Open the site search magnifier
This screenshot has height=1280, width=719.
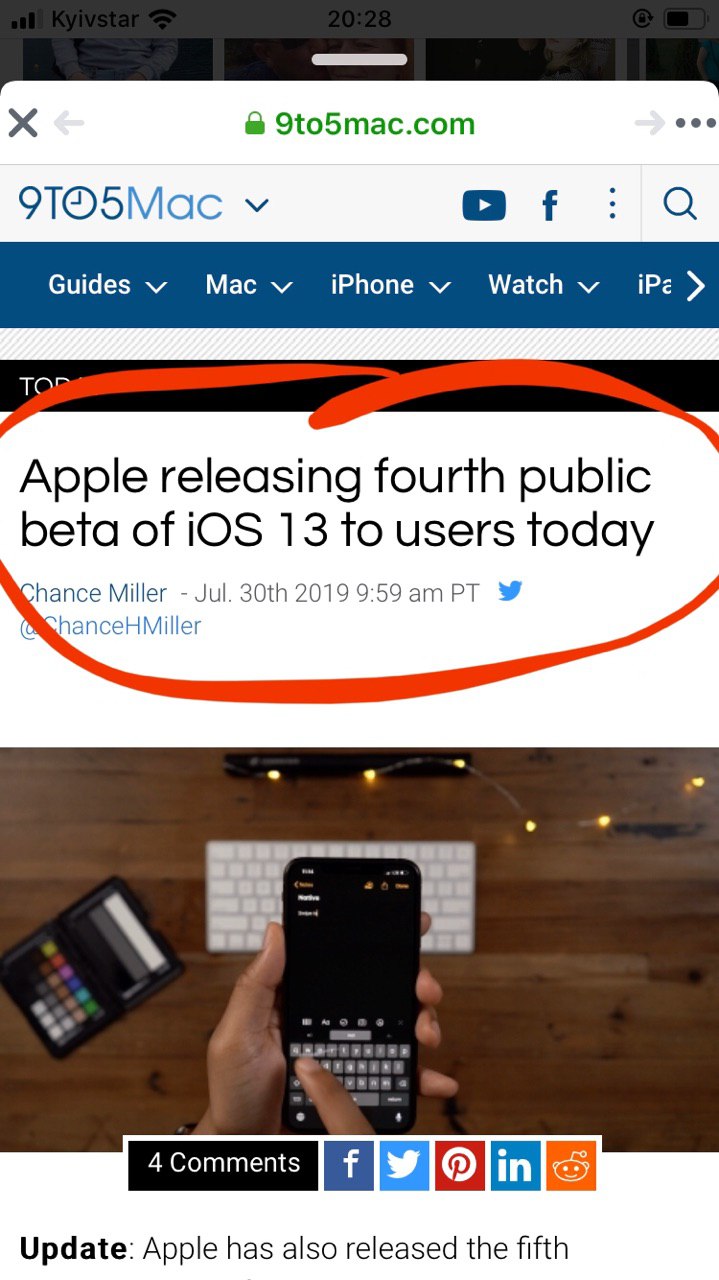680,204
